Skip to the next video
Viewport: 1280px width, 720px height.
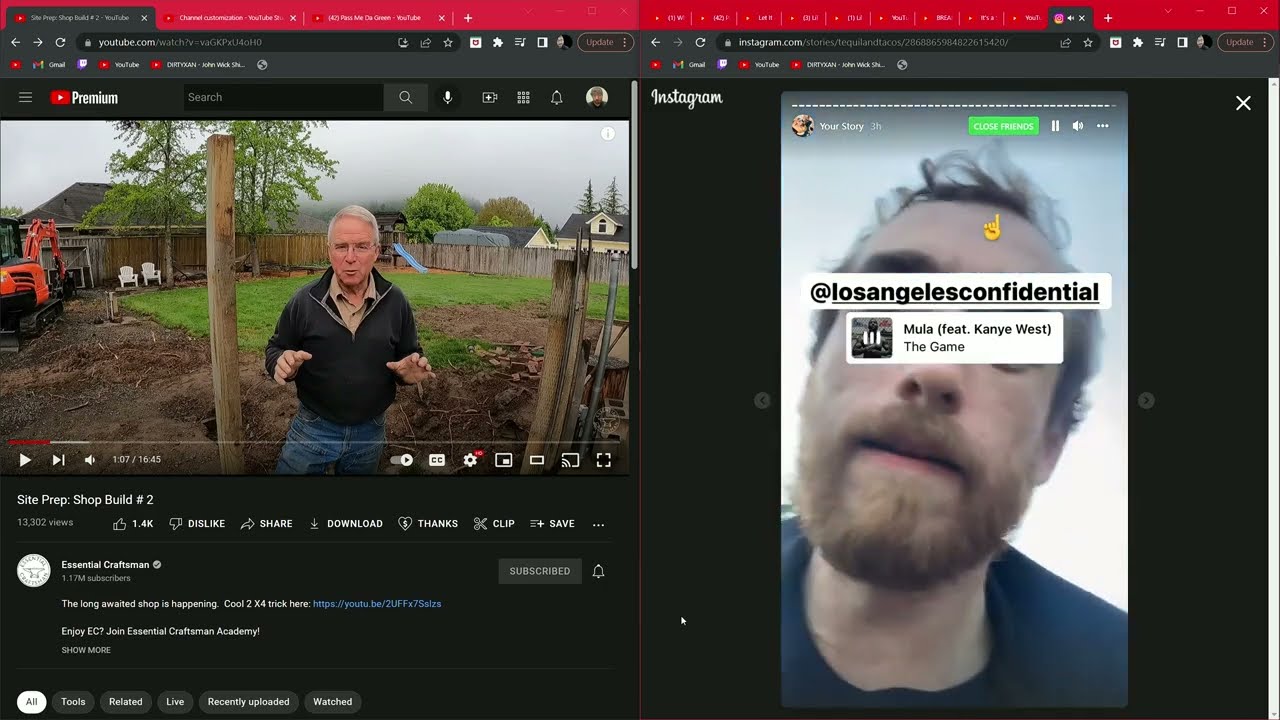click(x=58, y=460)
